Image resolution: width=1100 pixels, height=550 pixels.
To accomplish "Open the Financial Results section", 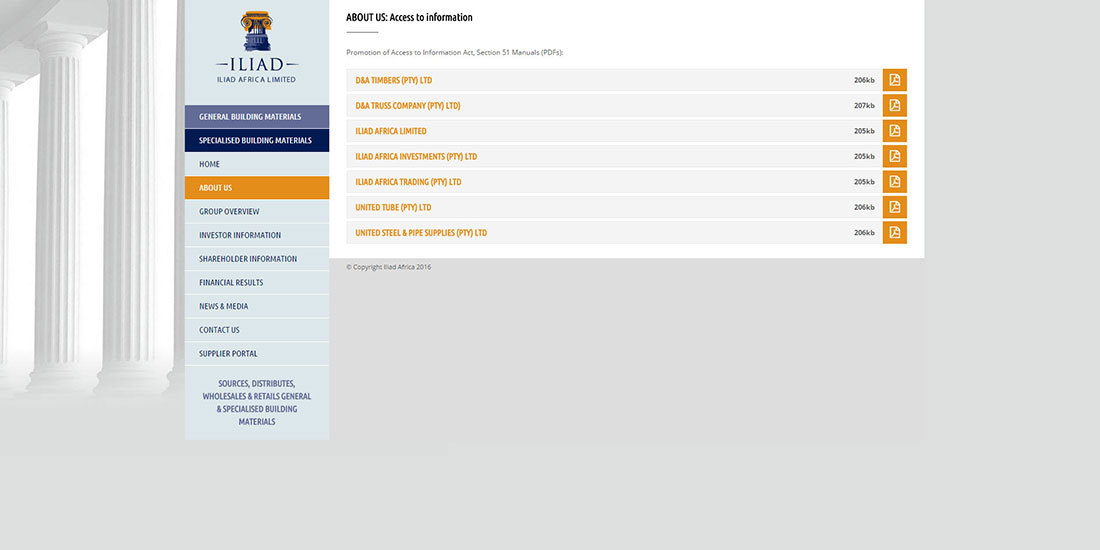I will pos(231,283).
